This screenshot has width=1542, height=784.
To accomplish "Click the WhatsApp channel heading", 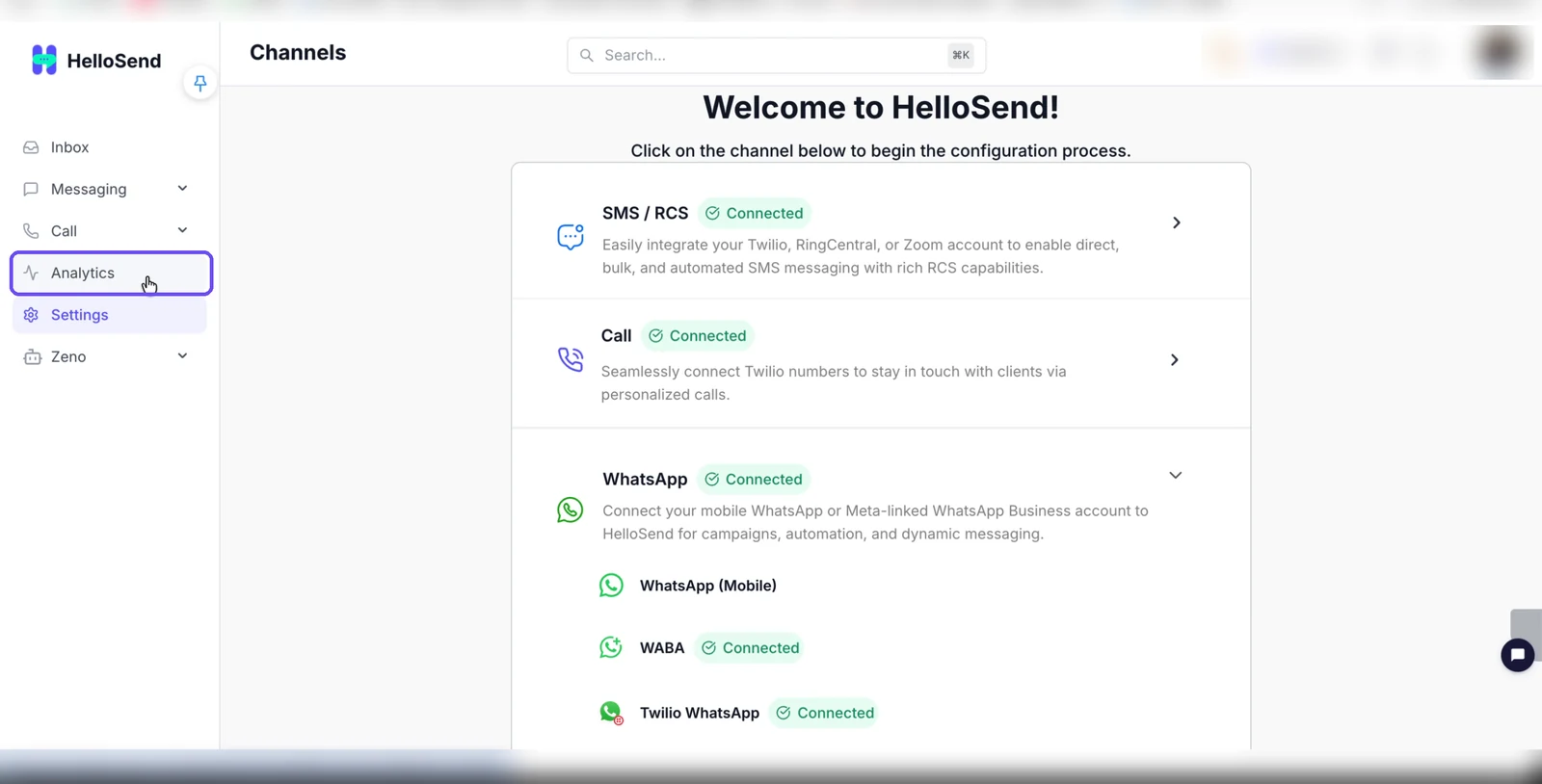I will point(645,479).
